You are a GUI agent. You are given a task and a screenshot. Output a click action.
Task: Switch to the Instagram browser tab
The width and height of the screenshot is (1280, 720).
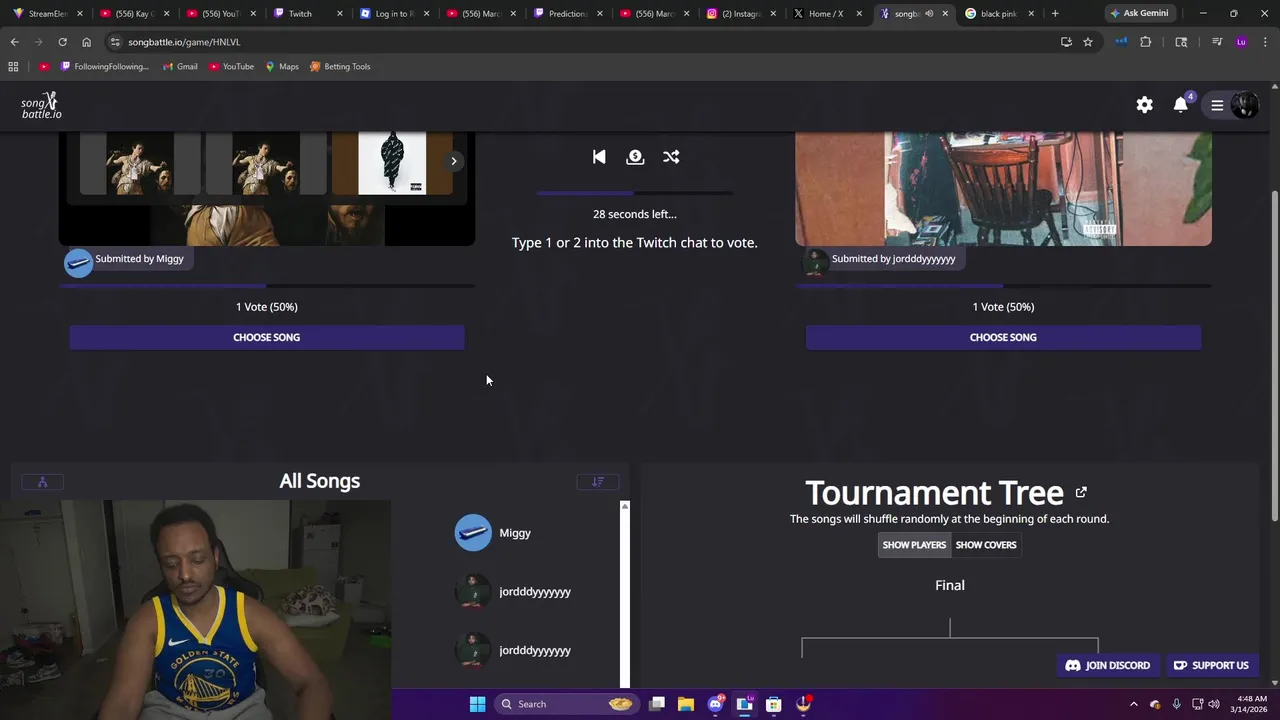tap(742, 14)
